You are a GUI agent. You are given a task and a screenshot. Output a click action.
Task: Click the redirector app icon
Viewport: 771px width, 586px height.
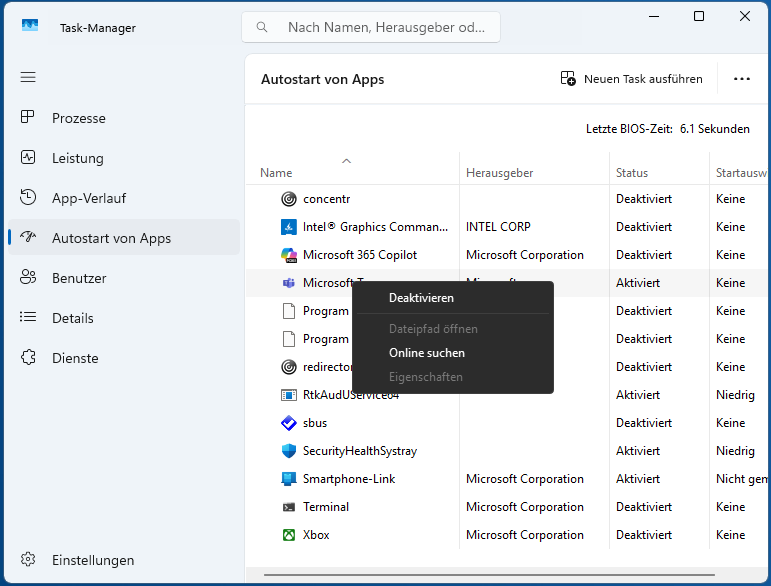coord(289,367)
